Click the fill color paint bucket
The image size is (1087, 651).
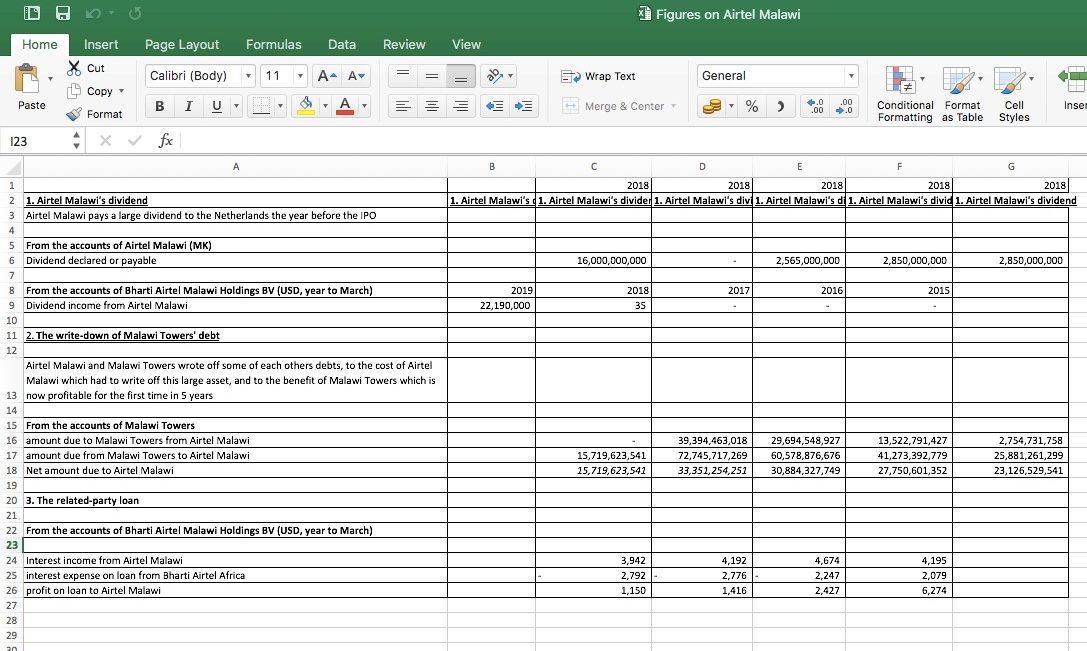click(x=306, y=106)
